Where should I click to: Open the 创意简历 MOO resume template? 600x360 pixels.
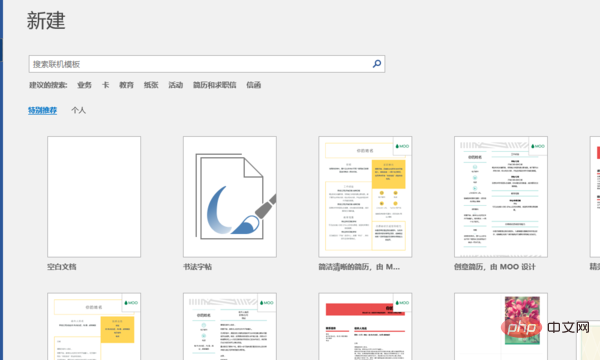click(x=501, y=197)
